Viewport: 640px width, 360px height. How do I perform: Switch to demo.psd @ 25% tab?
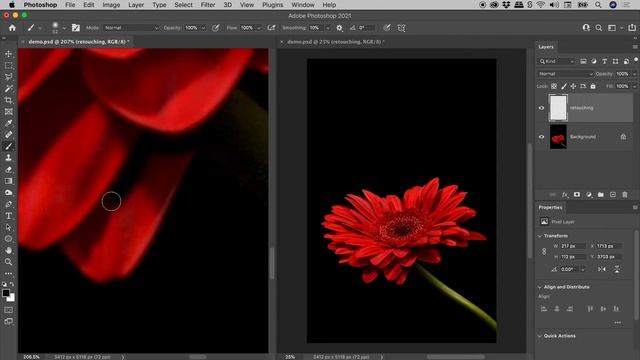(x=336, y=42)
